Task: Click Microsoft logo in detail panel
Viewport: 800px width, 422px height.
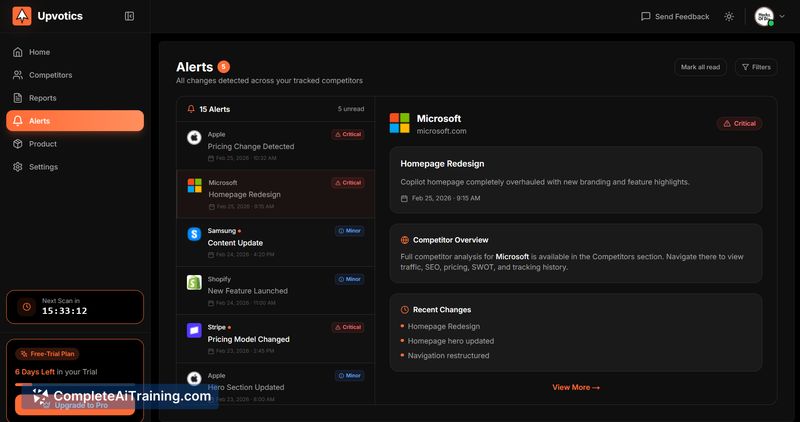Action: [x=400, y=123]
